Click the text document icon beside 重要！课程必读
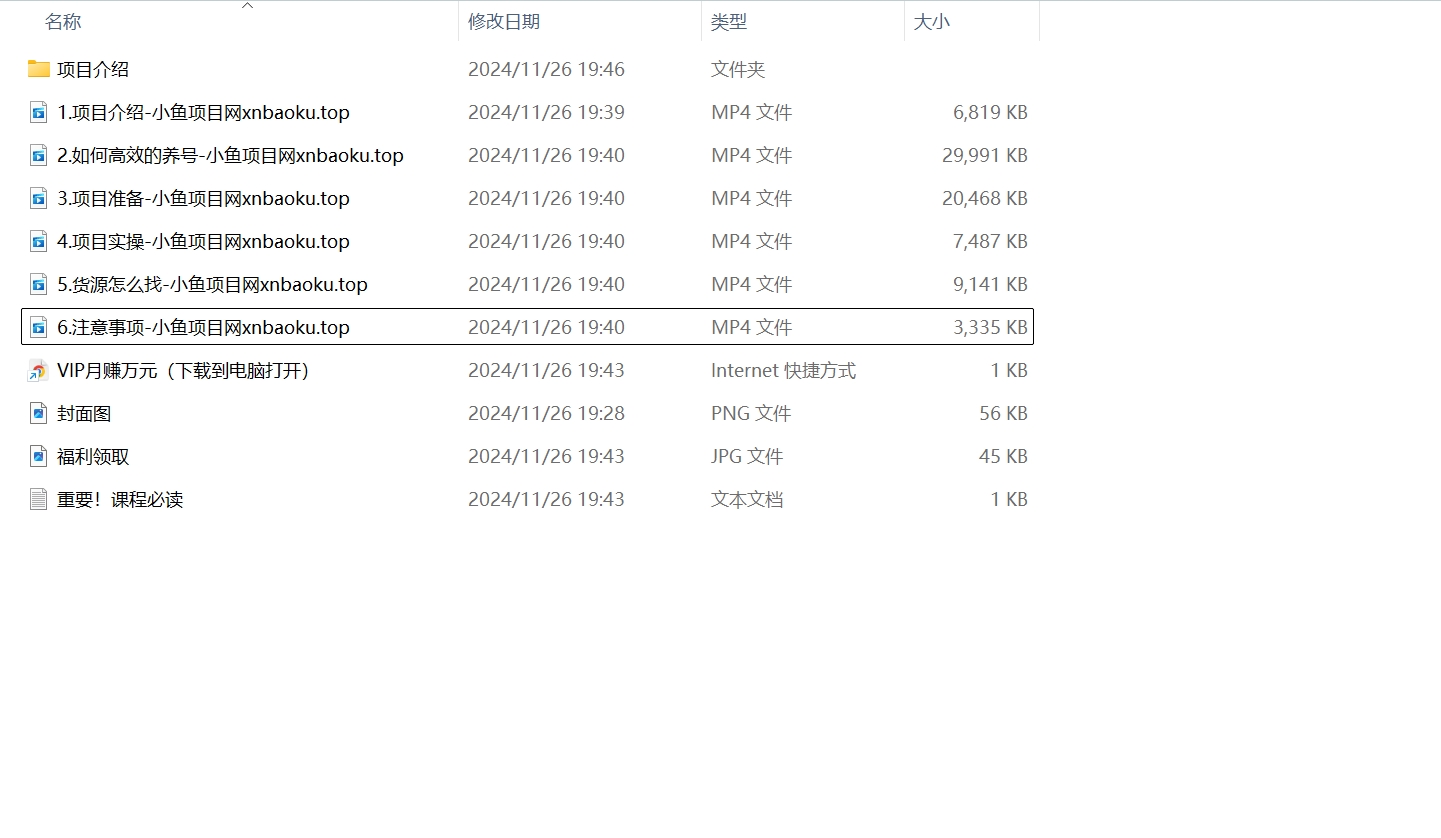The height and width of the screenshot is (838, 1441). tap(37, 499)
